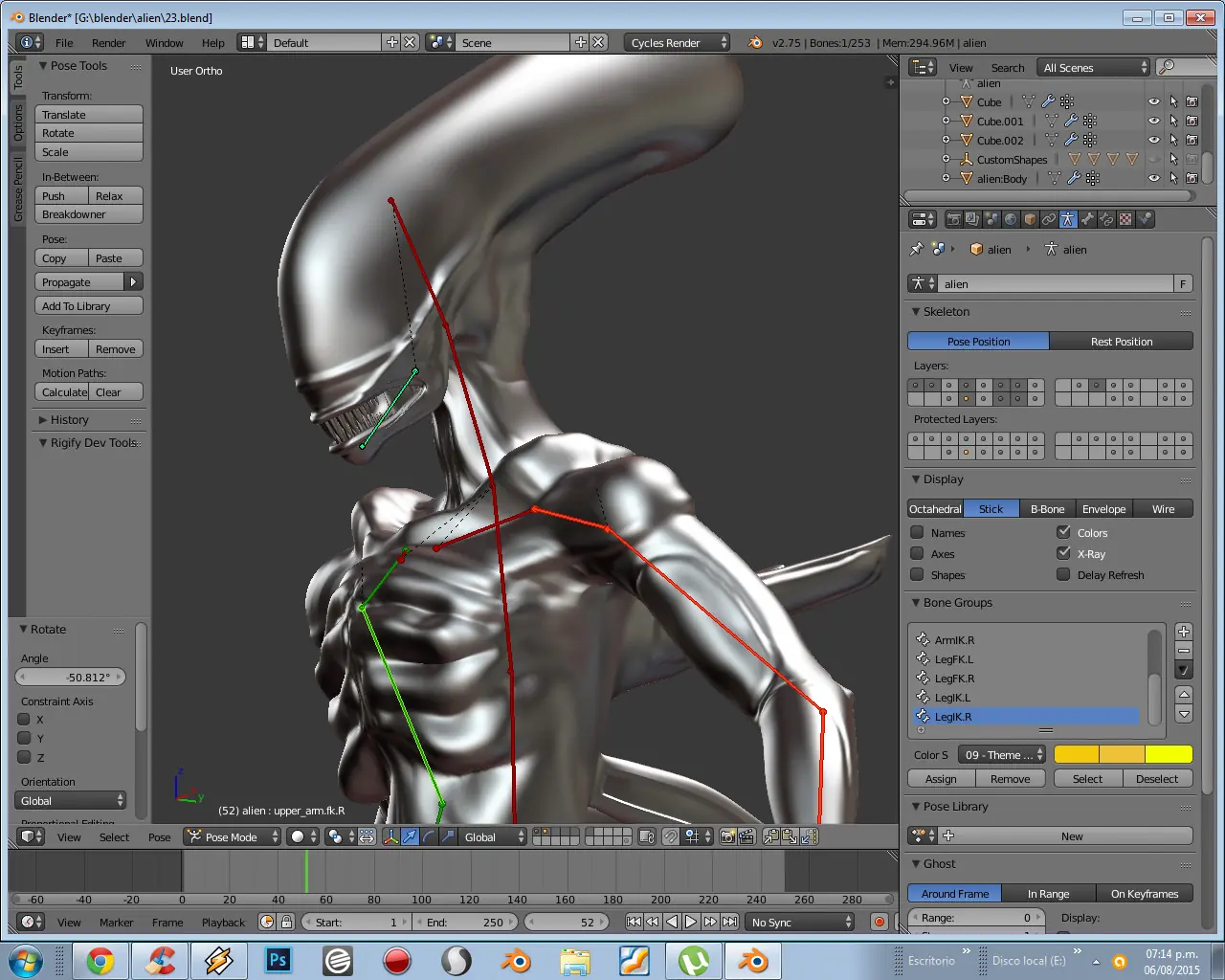Toggle the X constraint axis checkbox
The image size is (1225, 980).
25,719
